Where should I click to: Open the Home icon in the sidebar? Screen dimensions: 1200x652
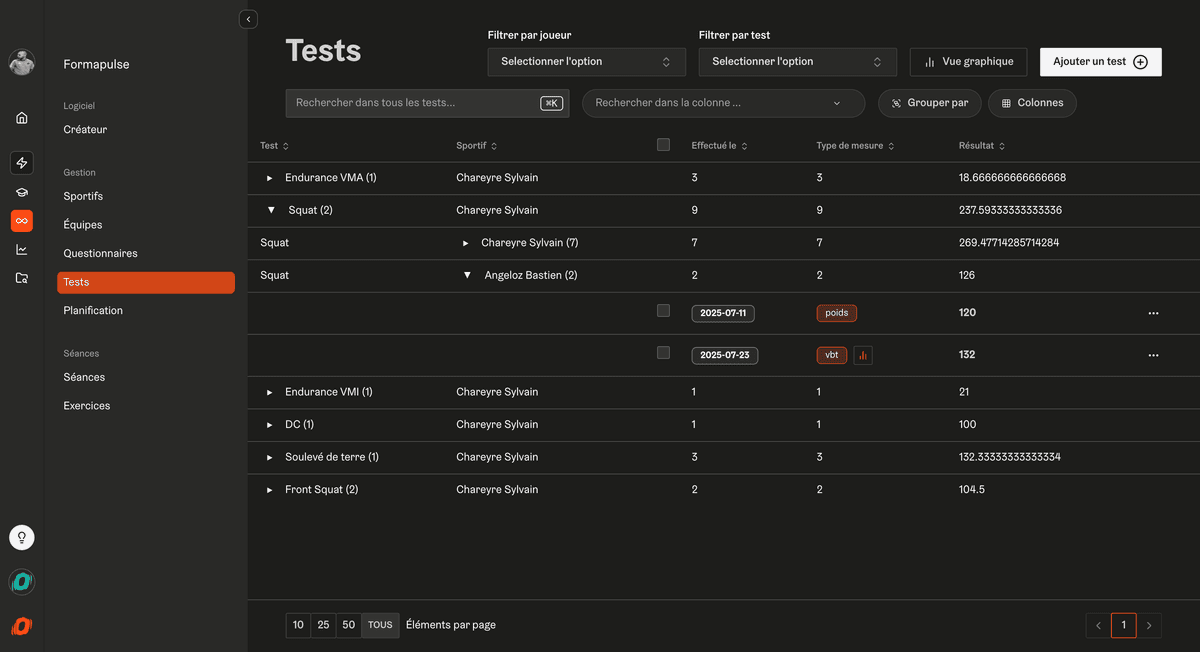click(x=21, y=117)
